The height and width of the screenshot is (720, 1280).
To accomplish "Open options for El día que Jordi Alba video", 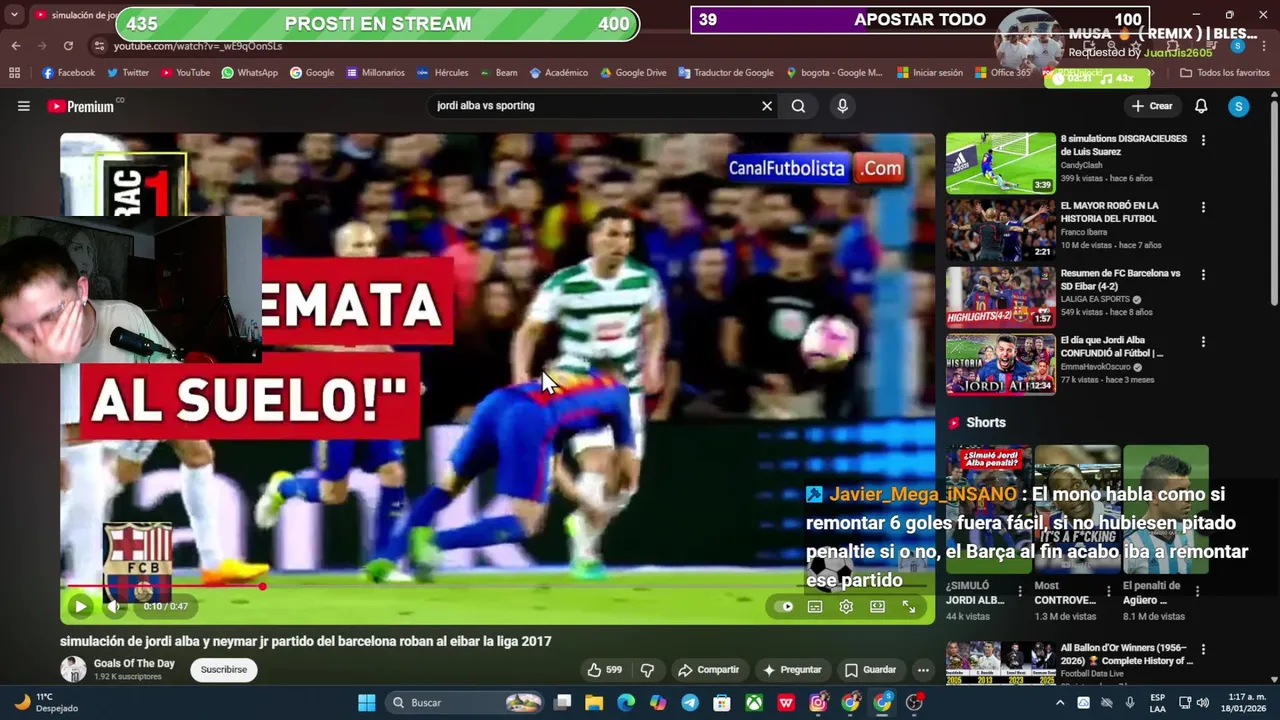I will tap(1203, 341).
